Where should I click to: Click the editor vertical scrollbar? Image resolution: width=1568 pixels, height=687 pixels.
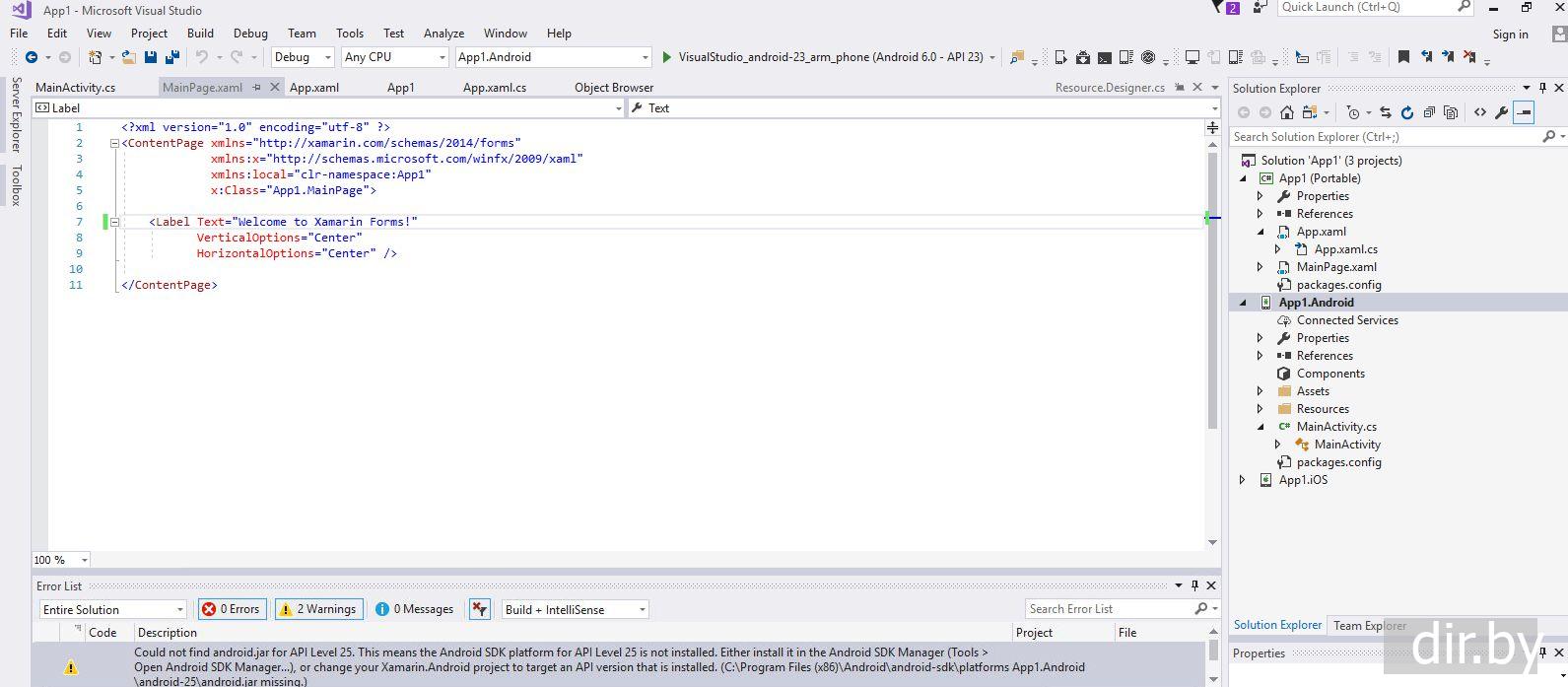point(1212,296)
